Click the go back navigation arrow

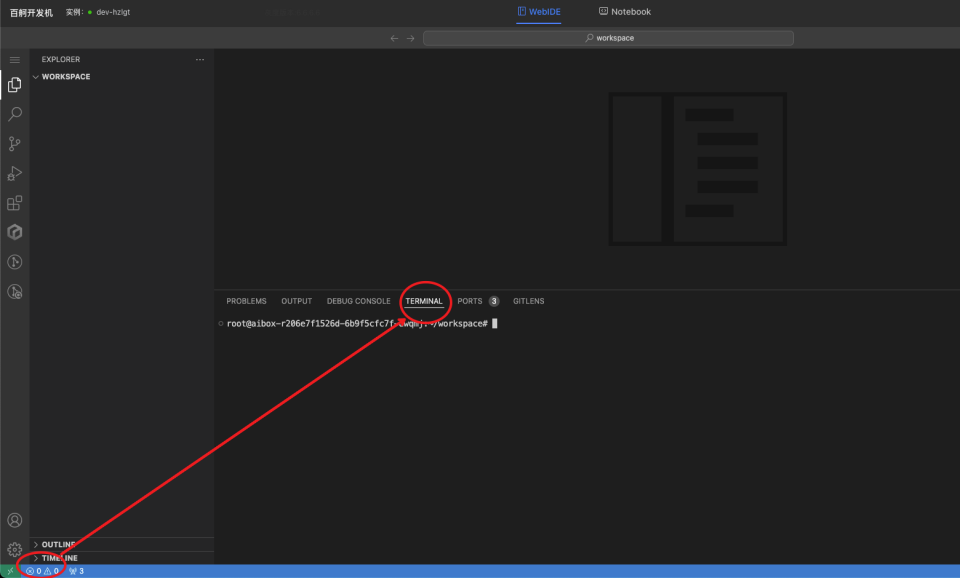point(394,38)
